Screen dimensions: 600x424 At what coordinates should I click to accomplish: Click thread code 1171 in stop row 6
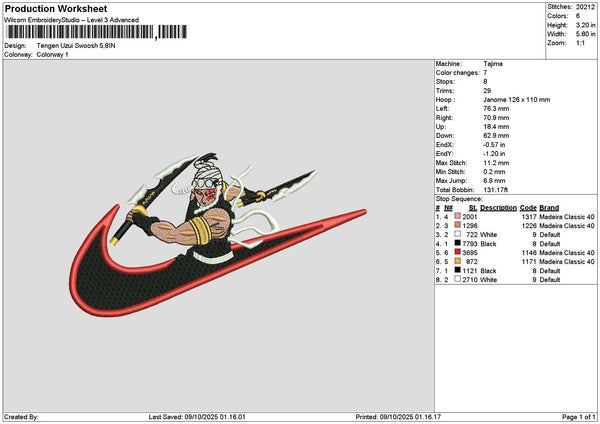pyautogui.click(x=529, y=262)
